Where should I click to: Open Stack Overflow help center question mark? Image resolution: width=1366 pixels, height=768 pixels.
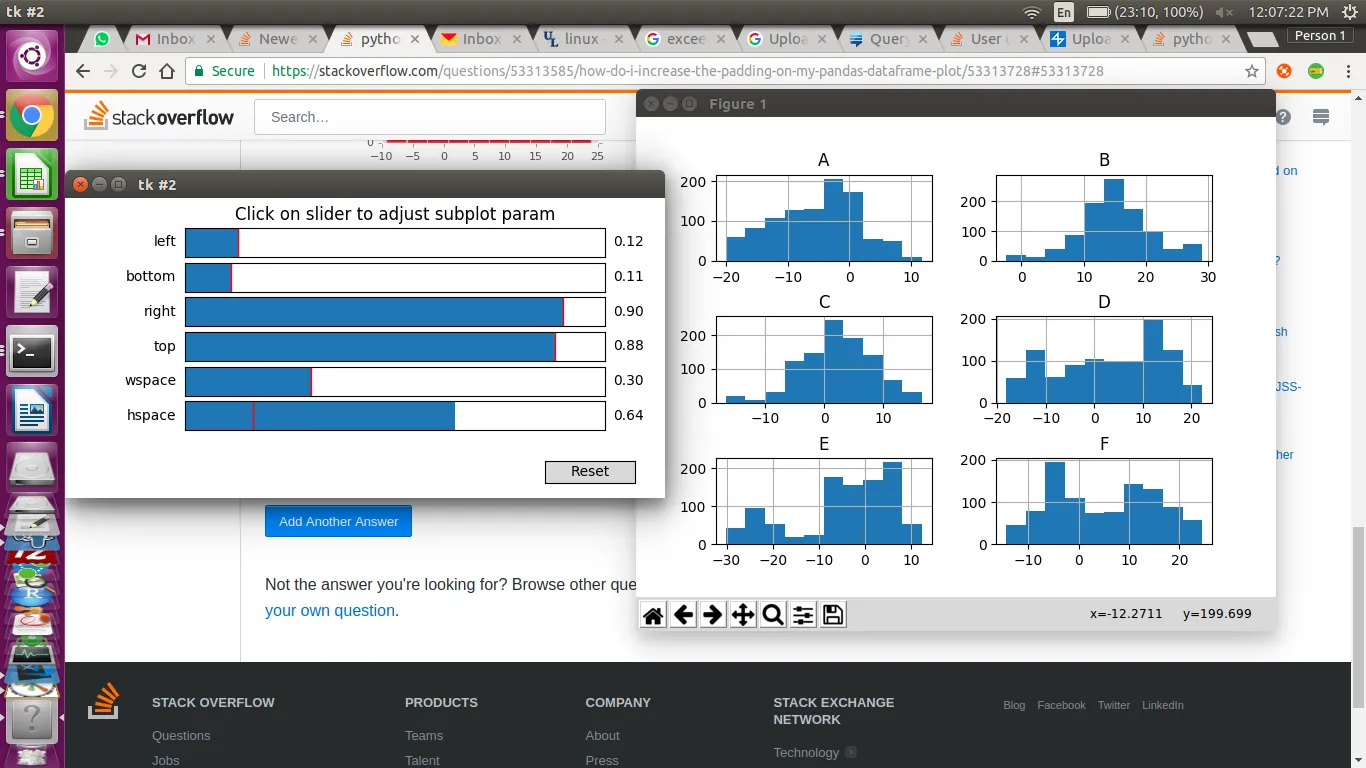(1283, 117)
